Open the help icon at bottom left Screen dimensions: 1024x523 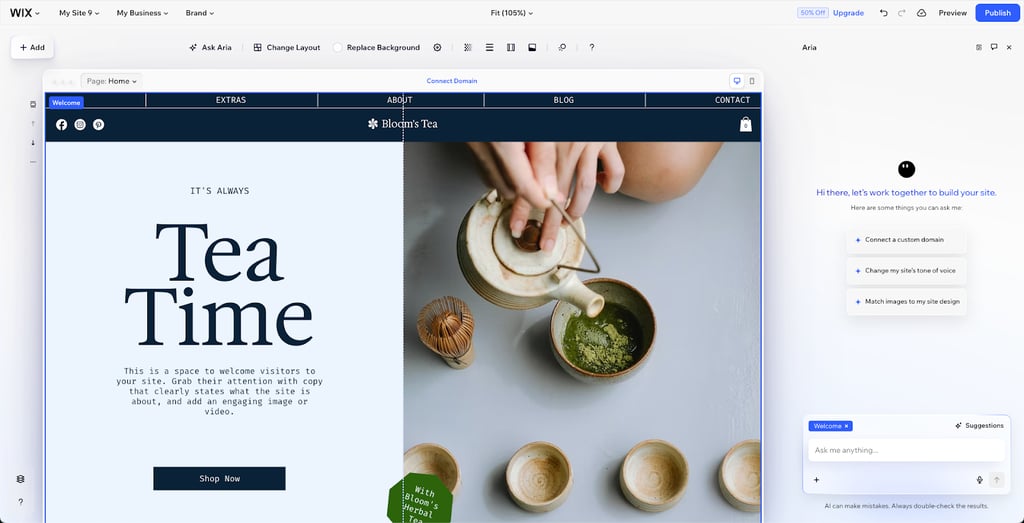(20, 502)
